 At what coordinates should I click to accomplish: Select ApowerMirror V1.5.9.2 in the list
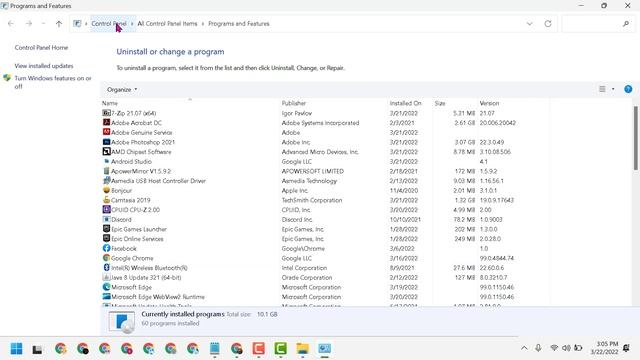click(x=141, y=171)
